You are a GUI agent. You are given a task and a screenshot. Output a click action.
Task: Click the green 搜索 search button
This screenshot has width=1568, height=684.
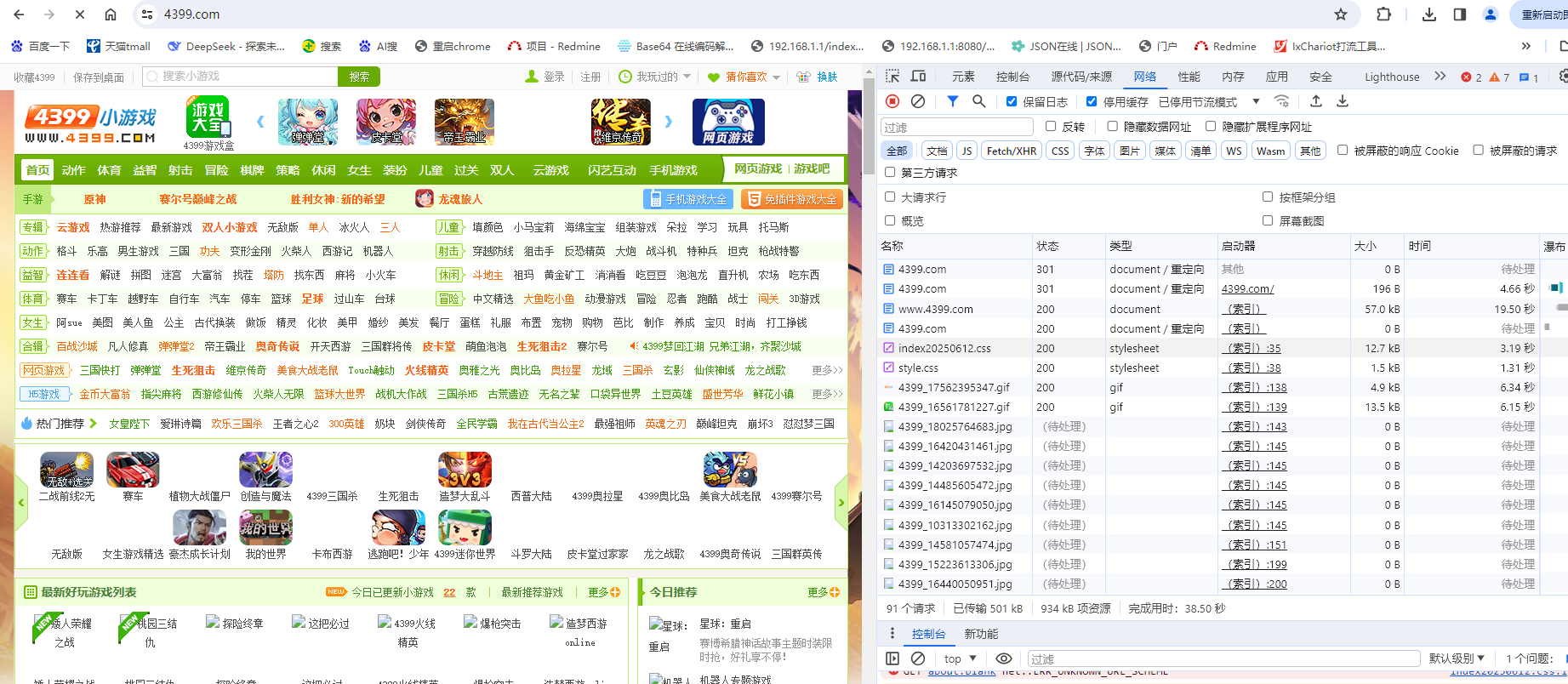(359, 77)
